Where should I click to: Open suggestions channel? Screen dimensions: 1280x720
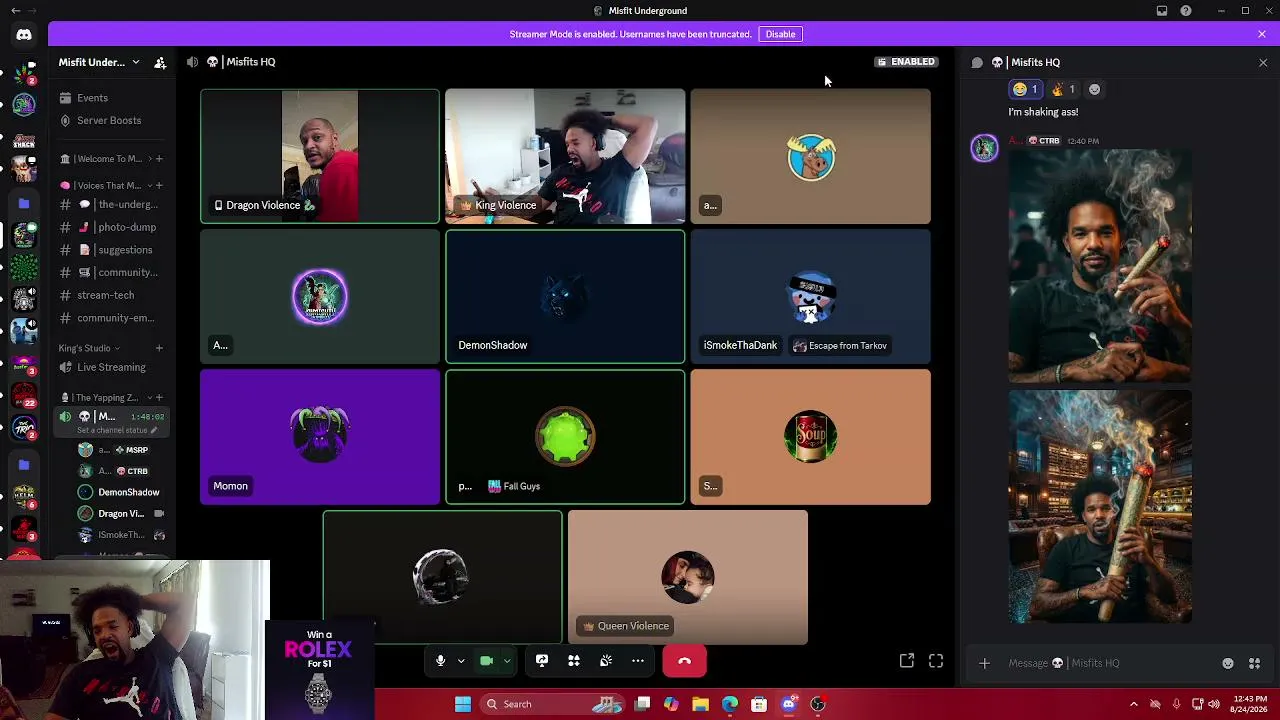(x=111, y=250)
